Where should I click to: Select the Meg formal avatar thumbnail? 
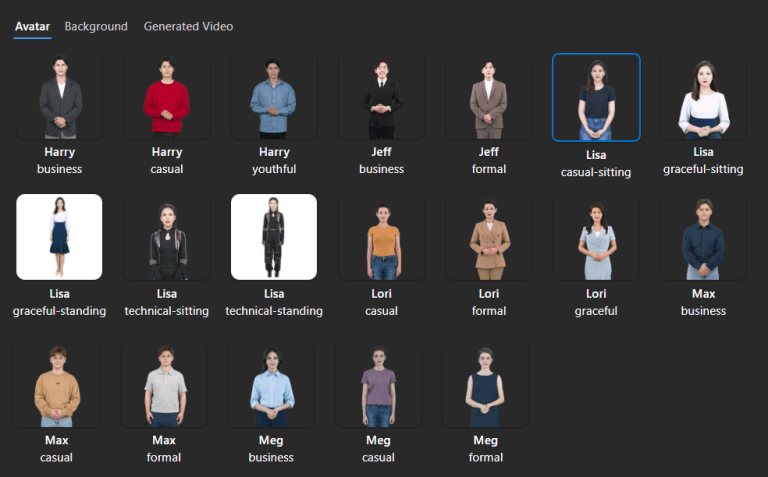click(485, 384)
